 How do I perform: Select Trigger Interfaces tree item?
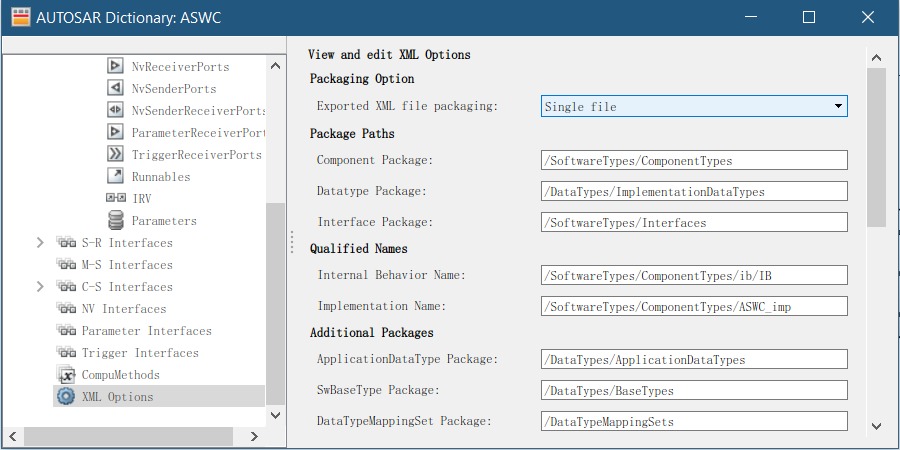pos(140,353)
